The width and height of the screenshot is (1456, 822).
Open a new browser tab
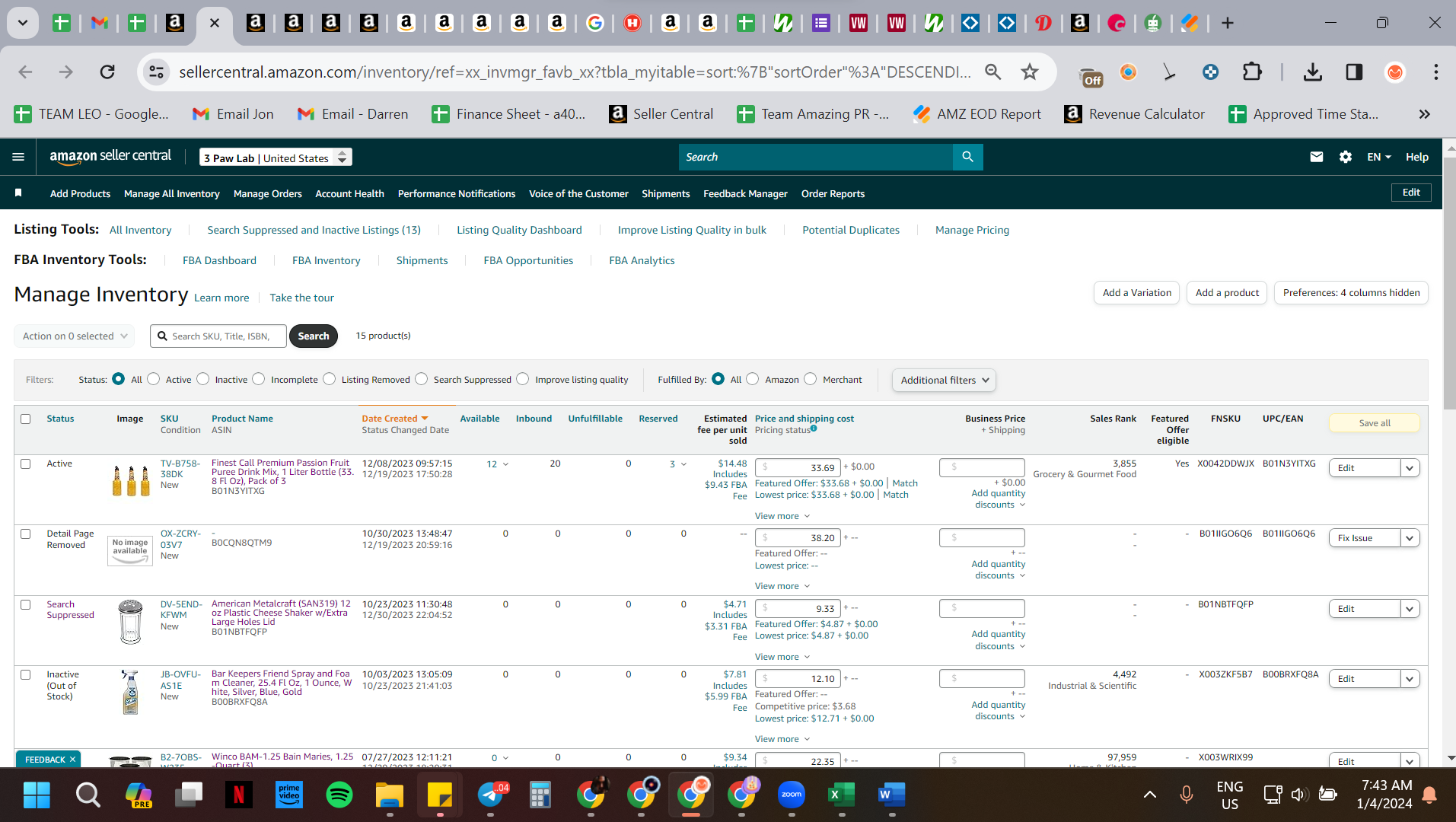pos(1228,23)
